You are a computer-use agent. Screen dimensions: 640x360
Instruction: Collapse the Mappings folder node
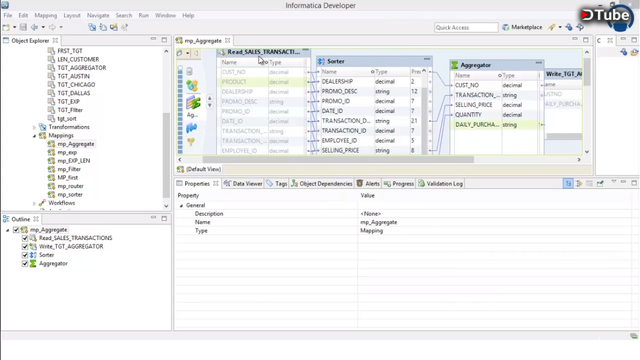[34, 136]
